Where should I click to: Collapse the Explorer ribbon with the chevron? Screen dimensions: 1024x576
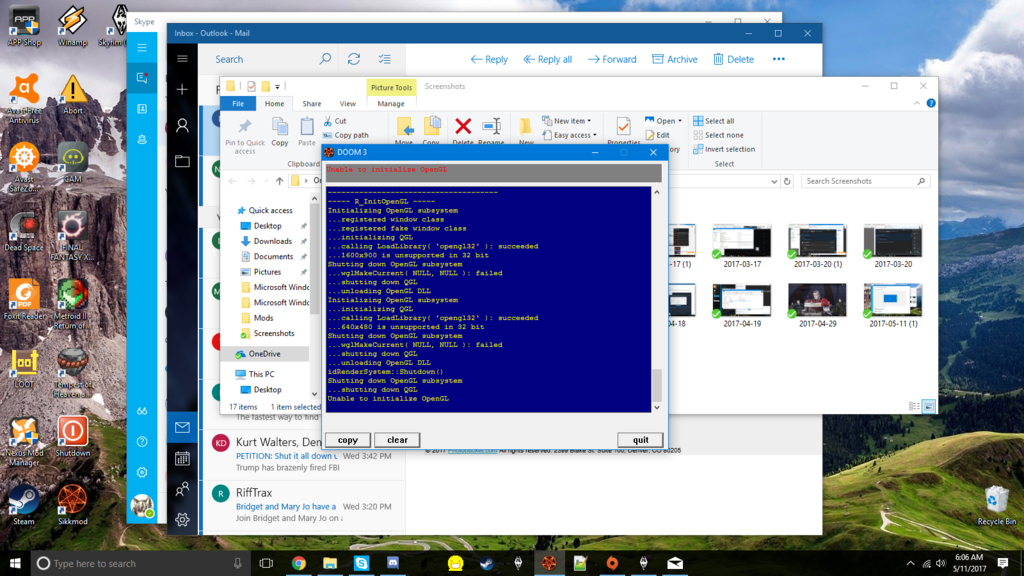[x=917, y=103]
